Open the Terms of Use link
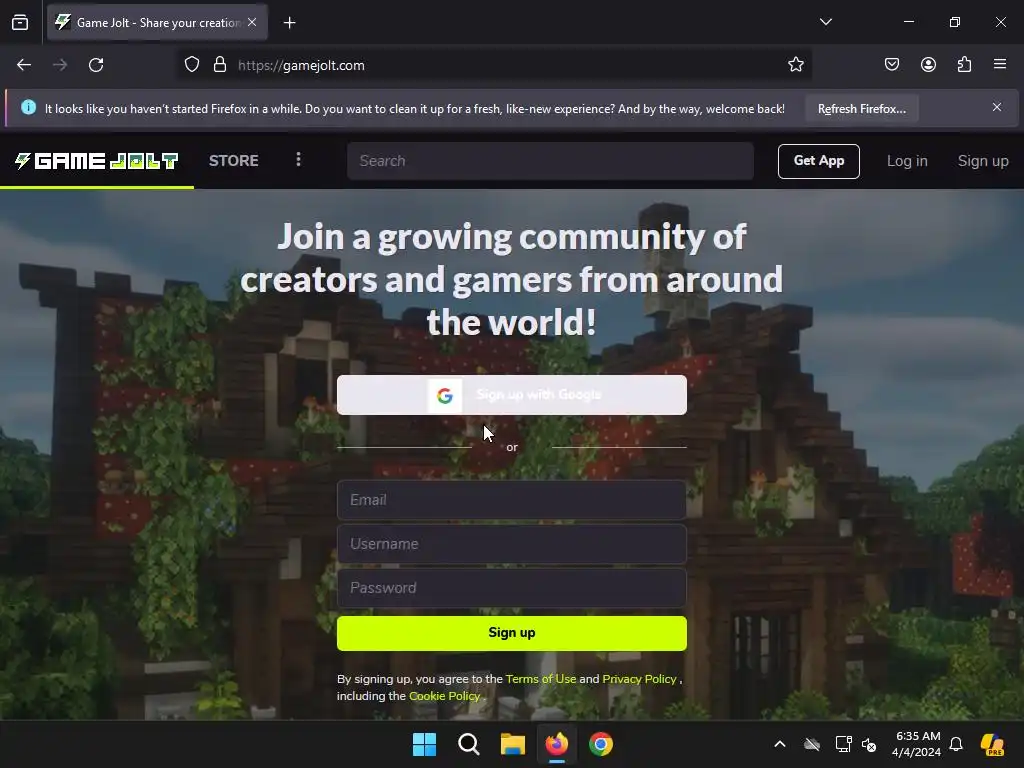This screenshot has width=1024, height=768. (x=541, y=679)
